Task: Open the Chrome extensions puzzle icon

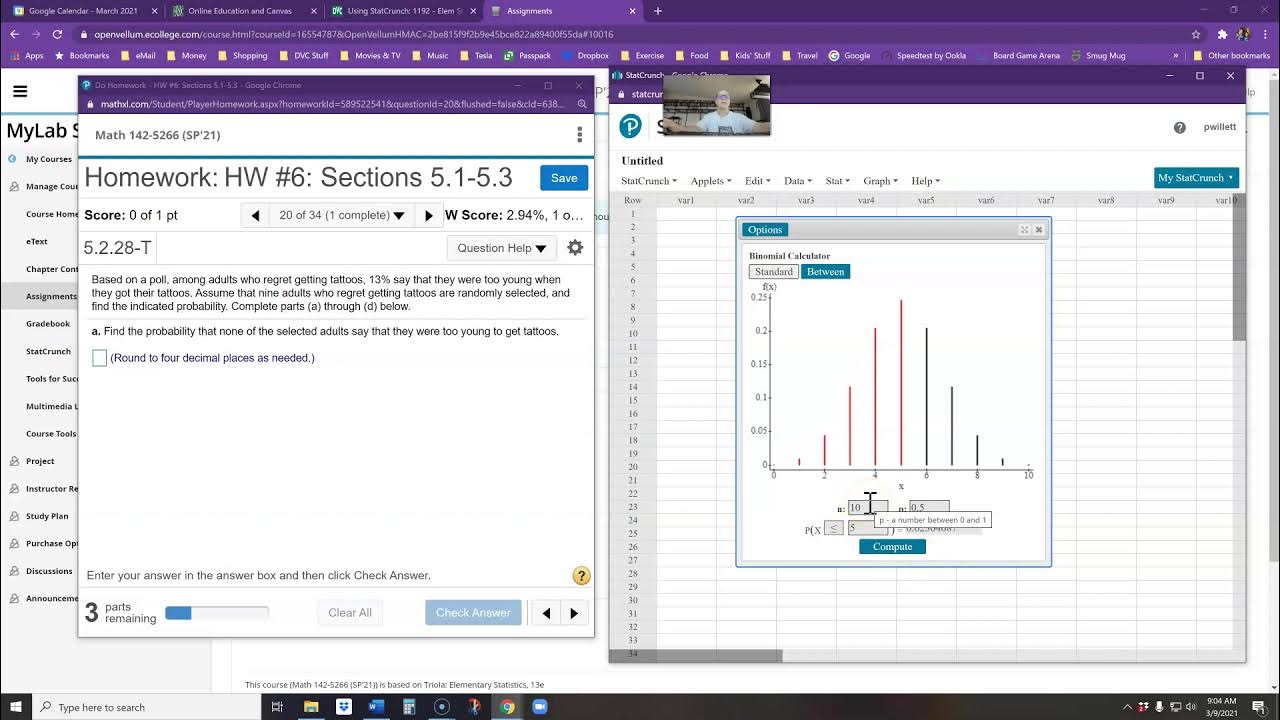Action: (x=1222, y=34)
